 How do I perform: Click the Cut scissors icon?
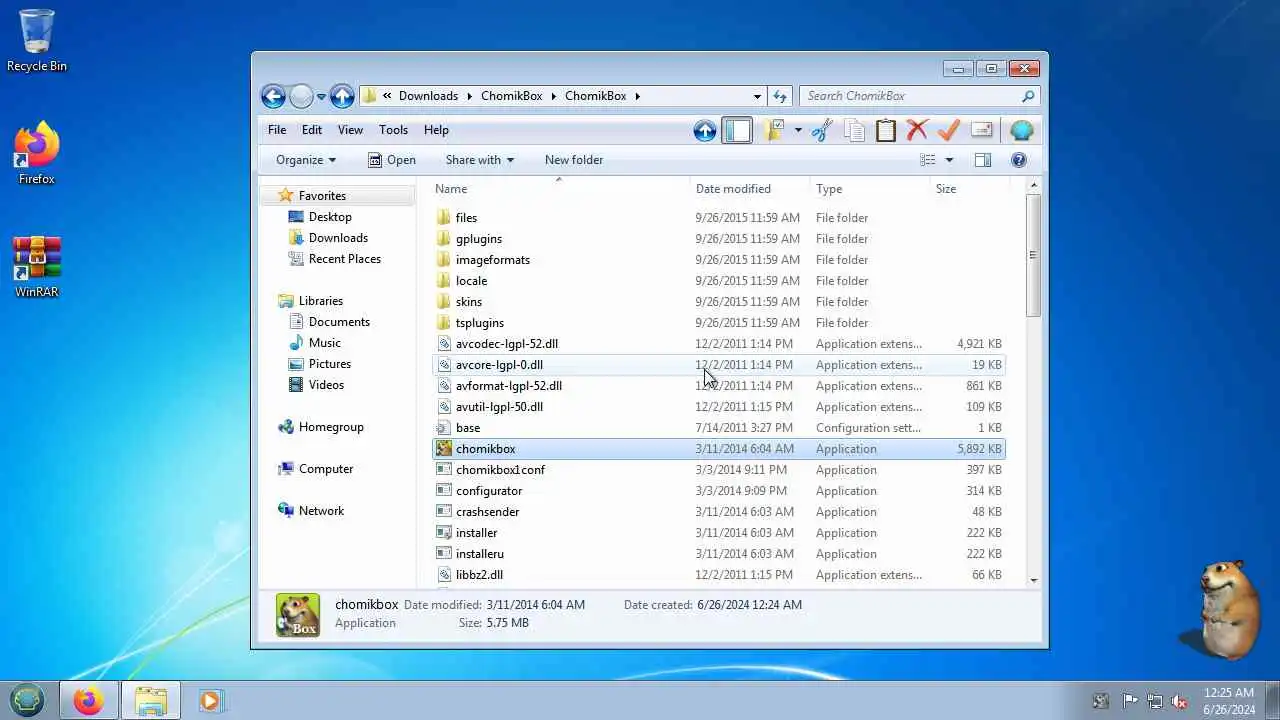(822, 130)
